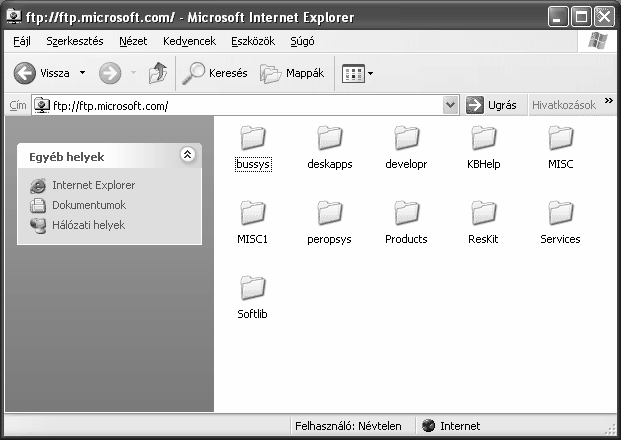This screenshot has height=440, width=621.
Task: Open the Nézet menu
Action: point(133,41)
